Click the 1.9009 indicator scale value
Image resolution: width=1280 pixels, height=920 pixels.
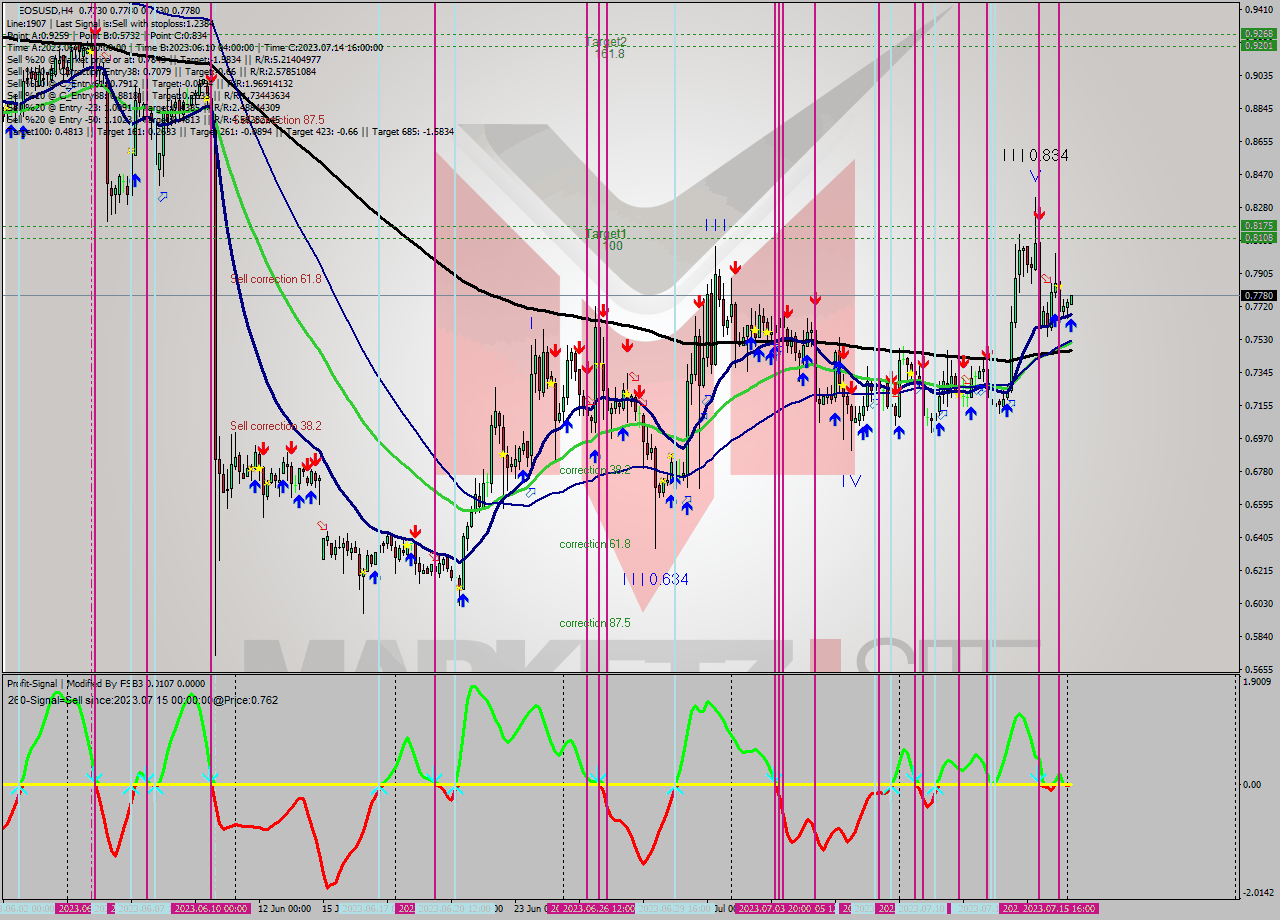1258,682
